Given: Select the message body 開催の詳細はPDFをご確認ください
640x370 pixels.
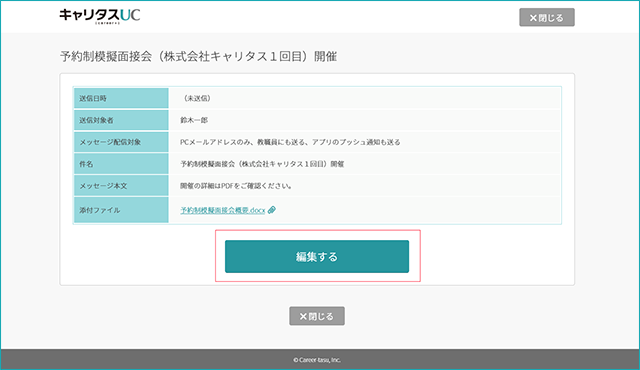Looking at the screenshot, I should click(x=236, y=186).
